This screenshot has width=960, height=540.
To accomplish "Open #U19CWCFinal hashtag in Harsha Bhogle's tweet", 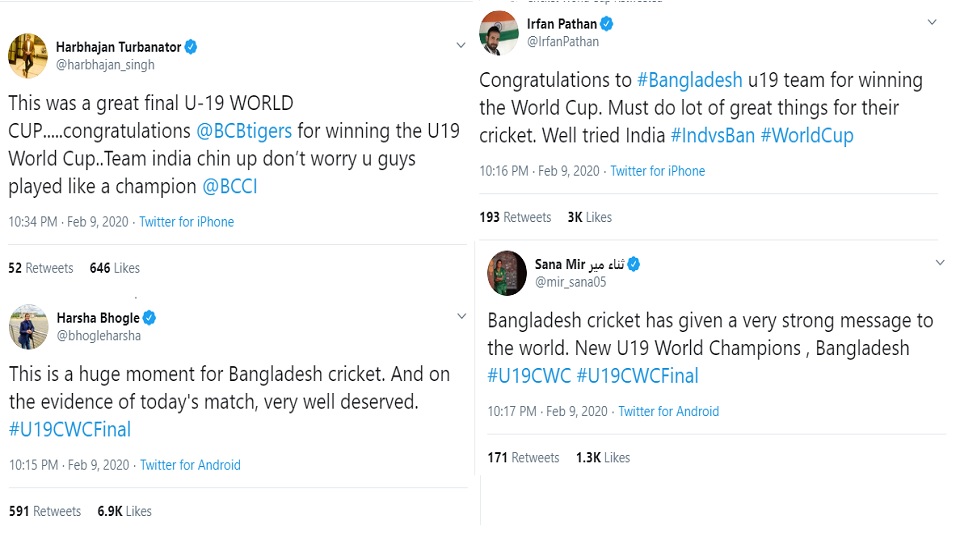I will pyautogui.click(x=70, y=429).
